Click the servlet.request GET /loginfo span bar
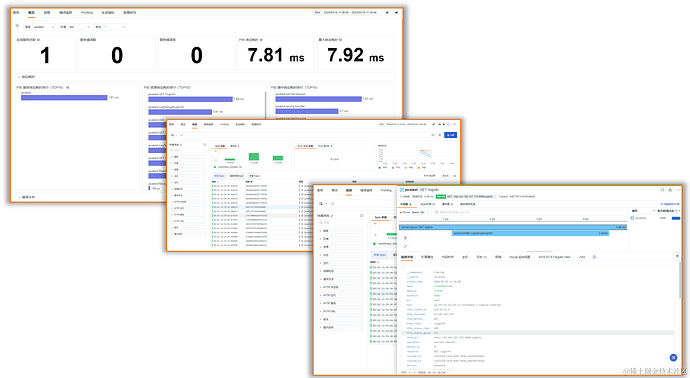Screen dimensions: 690x378 point(513,227)
